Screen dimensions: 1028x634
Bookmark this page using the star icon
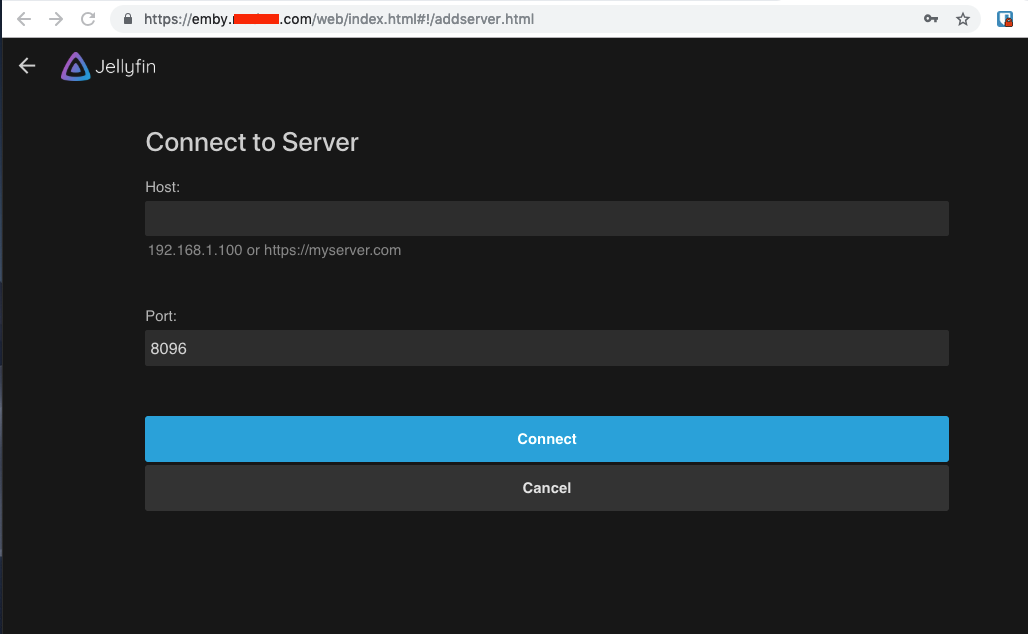[x=962, y=18]
